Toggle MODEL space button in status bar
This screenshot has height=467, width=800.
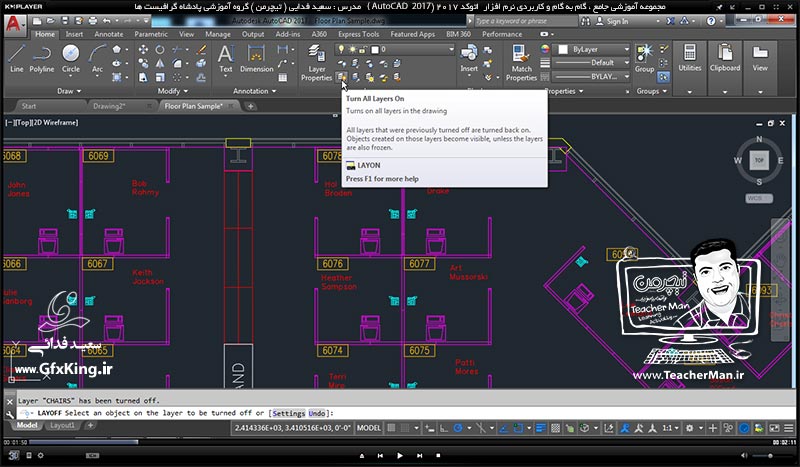coord(368,428)
